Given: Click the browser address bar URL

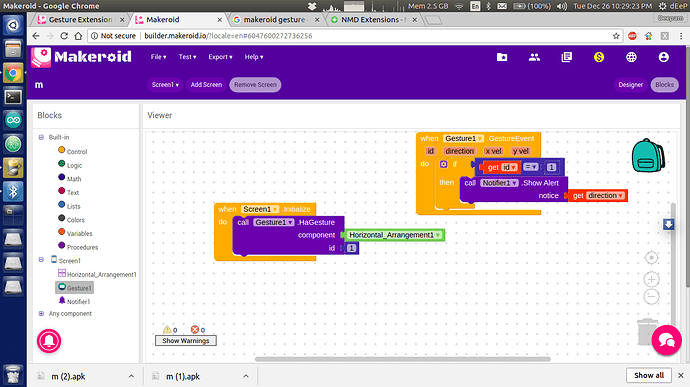Looking at the screenshot, I should (228, 36).
